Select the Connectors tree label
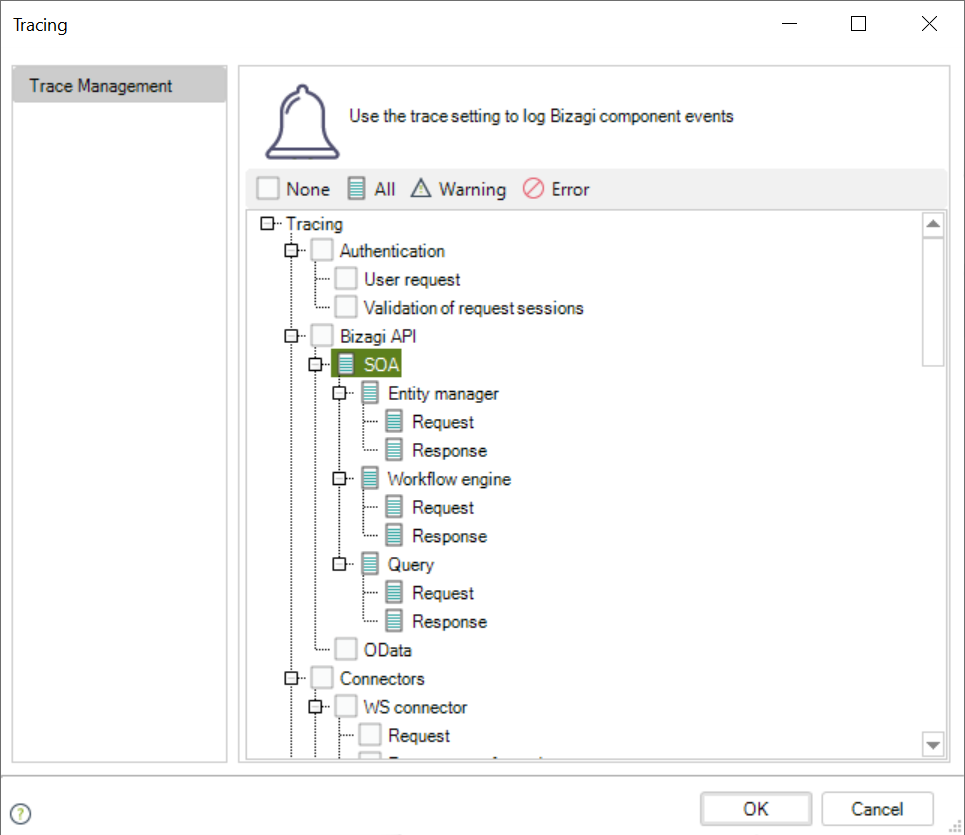965x835 pixels. click(382, 678)
